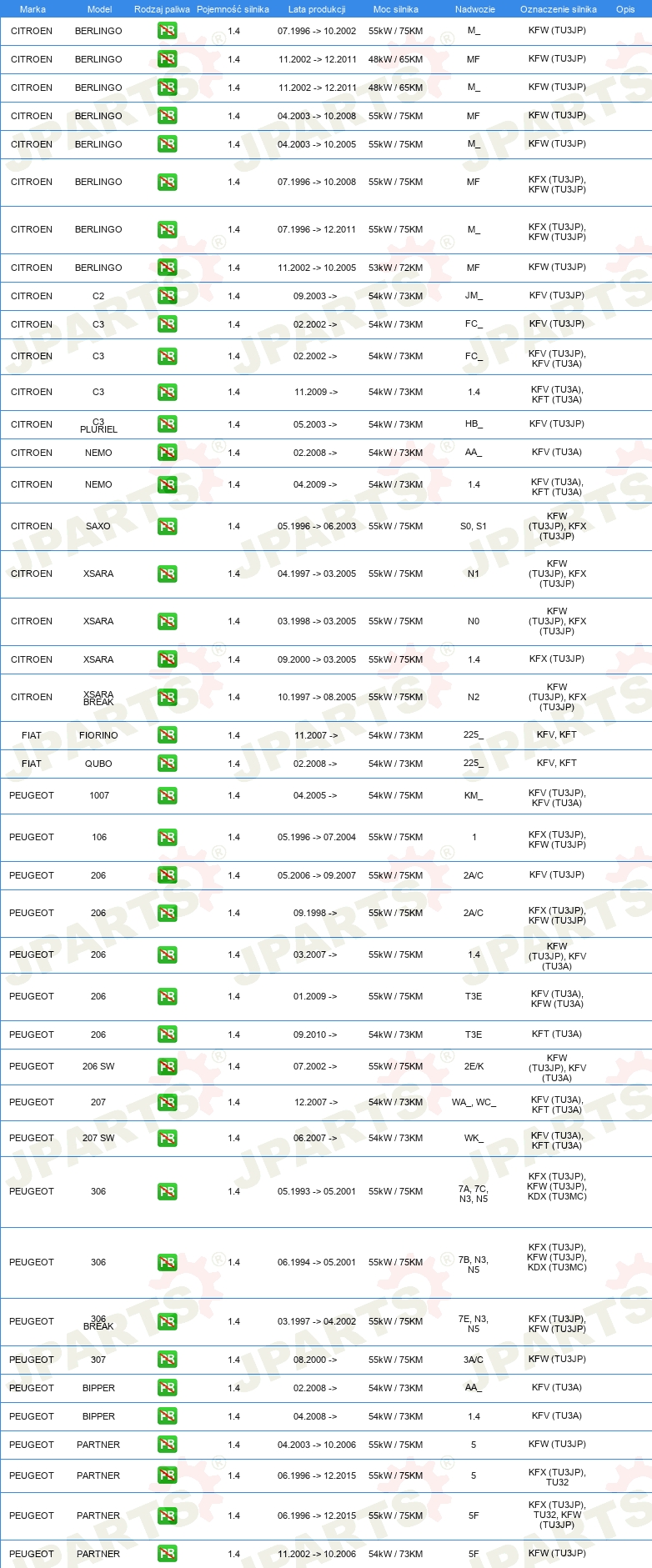Screen dimensions: 652x1568
Task: Click the fuel icon in the C3 PLURIEL row
Action: (167, 424)
